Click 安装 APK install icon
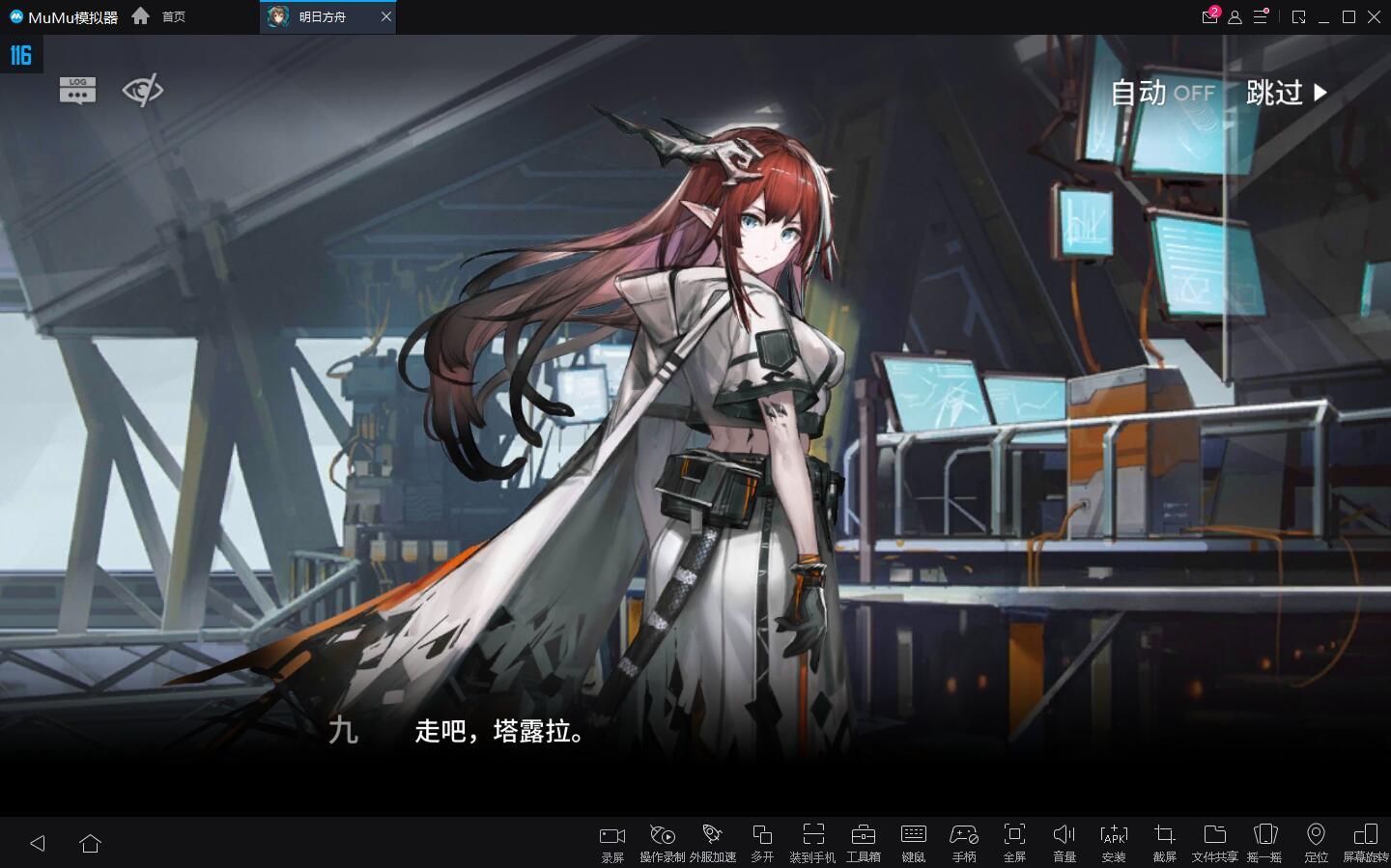This screenshot has width=1391, height=868. click(1114, 843)
